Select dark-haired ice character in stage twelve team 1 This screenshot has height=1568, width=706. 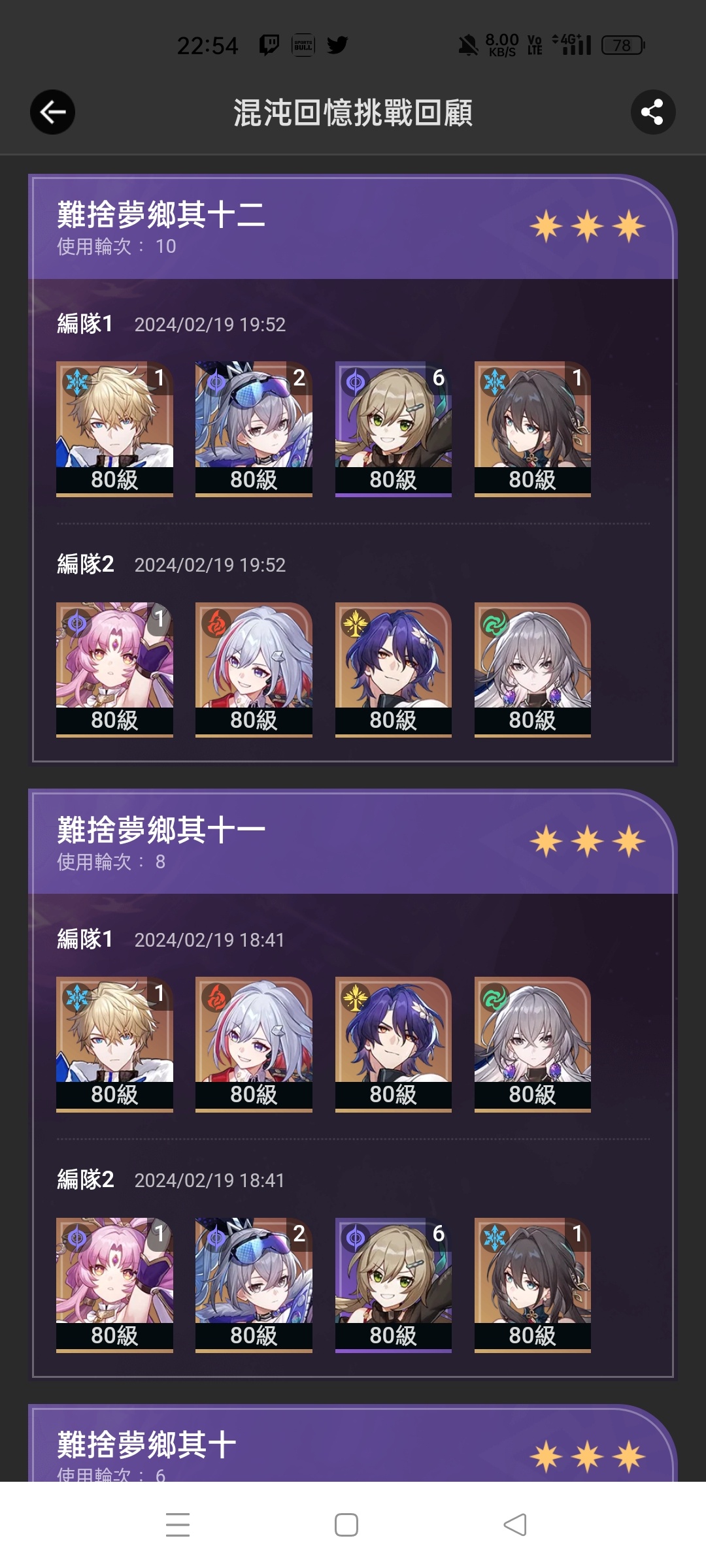tap(533, 429)
